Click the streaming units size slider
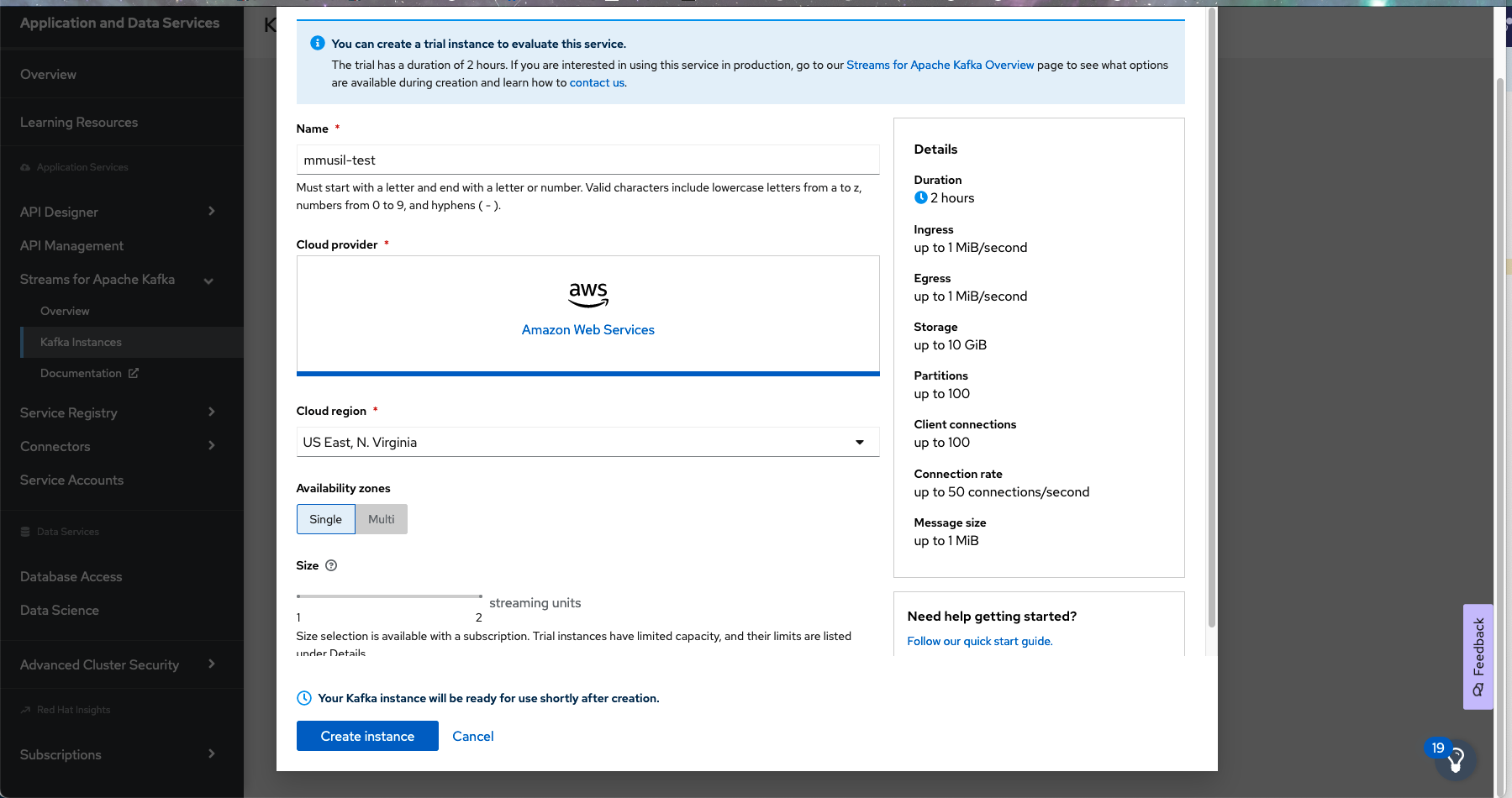This screenshot has width=1512, height=798. pyautogui.click(x=389, y=596)
